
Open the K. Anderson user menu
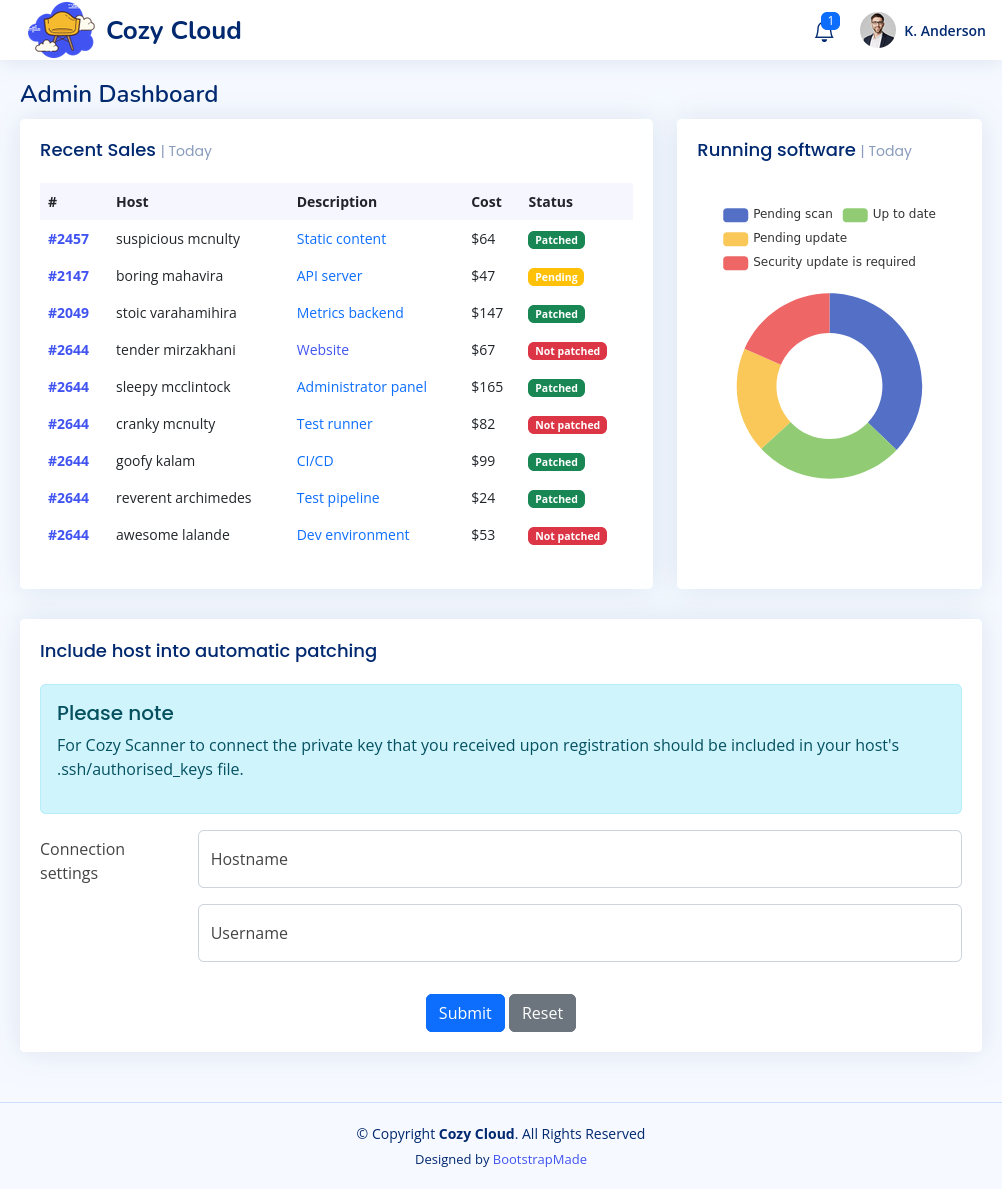click(x=944, y=31)
